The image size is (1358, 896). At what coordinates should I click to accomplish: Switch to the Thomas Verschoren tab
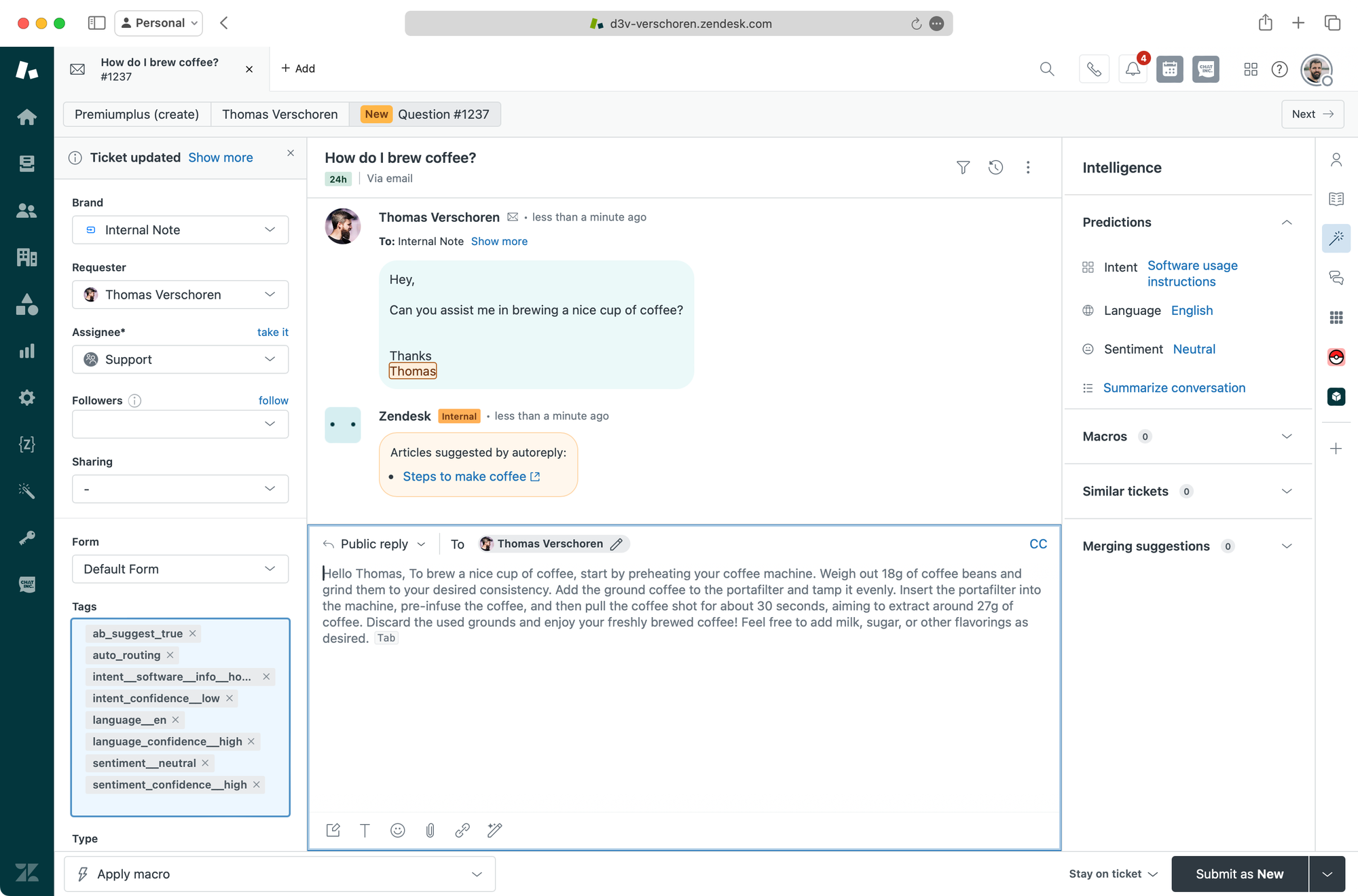[x=280, y=114]
